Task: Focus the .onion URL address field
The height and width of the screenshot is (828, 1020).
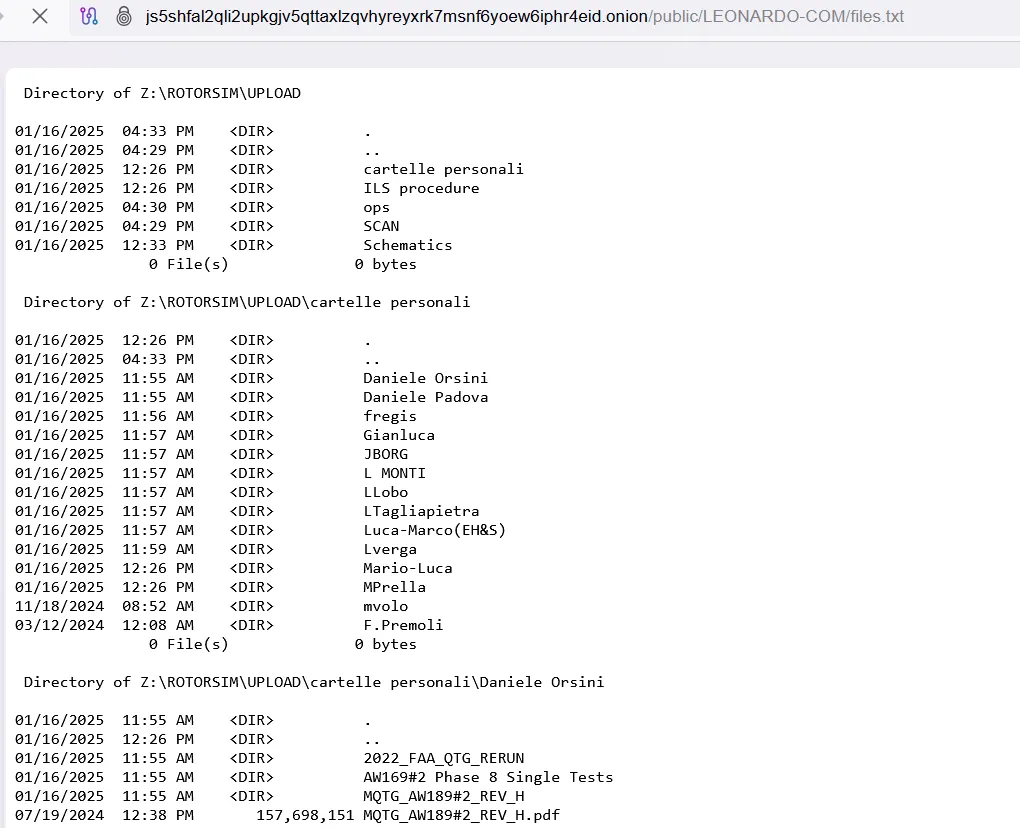Action: [x=524, y=16]
